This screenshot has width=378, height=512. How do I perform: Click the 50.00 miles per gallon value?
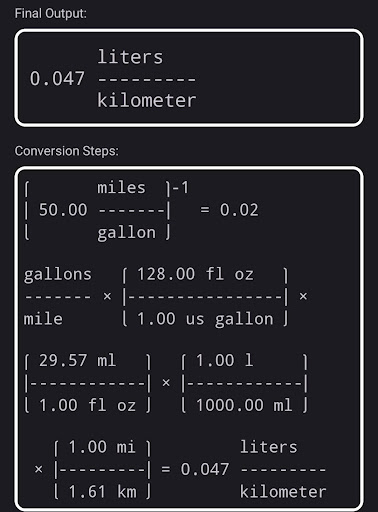click(63, 210)
